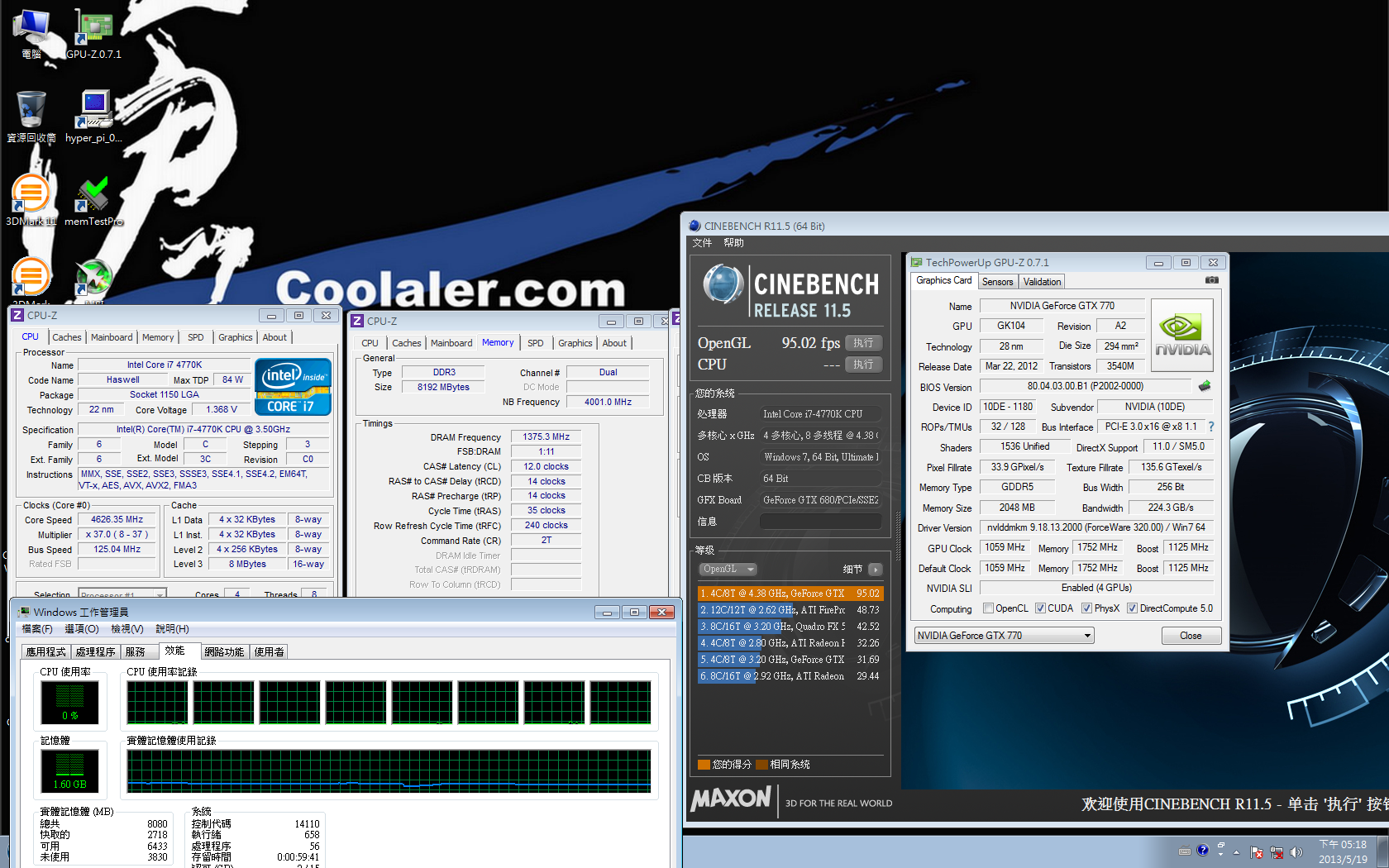Select ranking row 3 8C/16T Quadro FX
Screen dimensions: 1389x868
tap(790, 627)
